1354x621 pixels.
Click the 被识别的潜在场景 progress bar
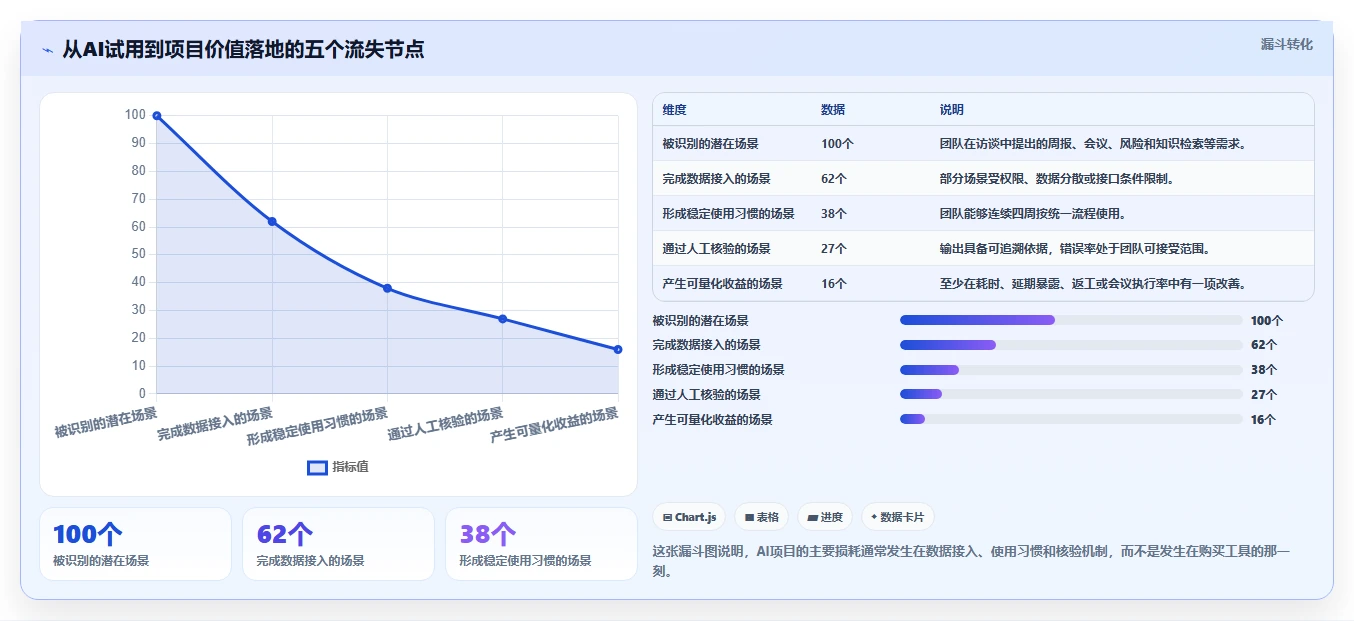click(x=1071, y=320)
